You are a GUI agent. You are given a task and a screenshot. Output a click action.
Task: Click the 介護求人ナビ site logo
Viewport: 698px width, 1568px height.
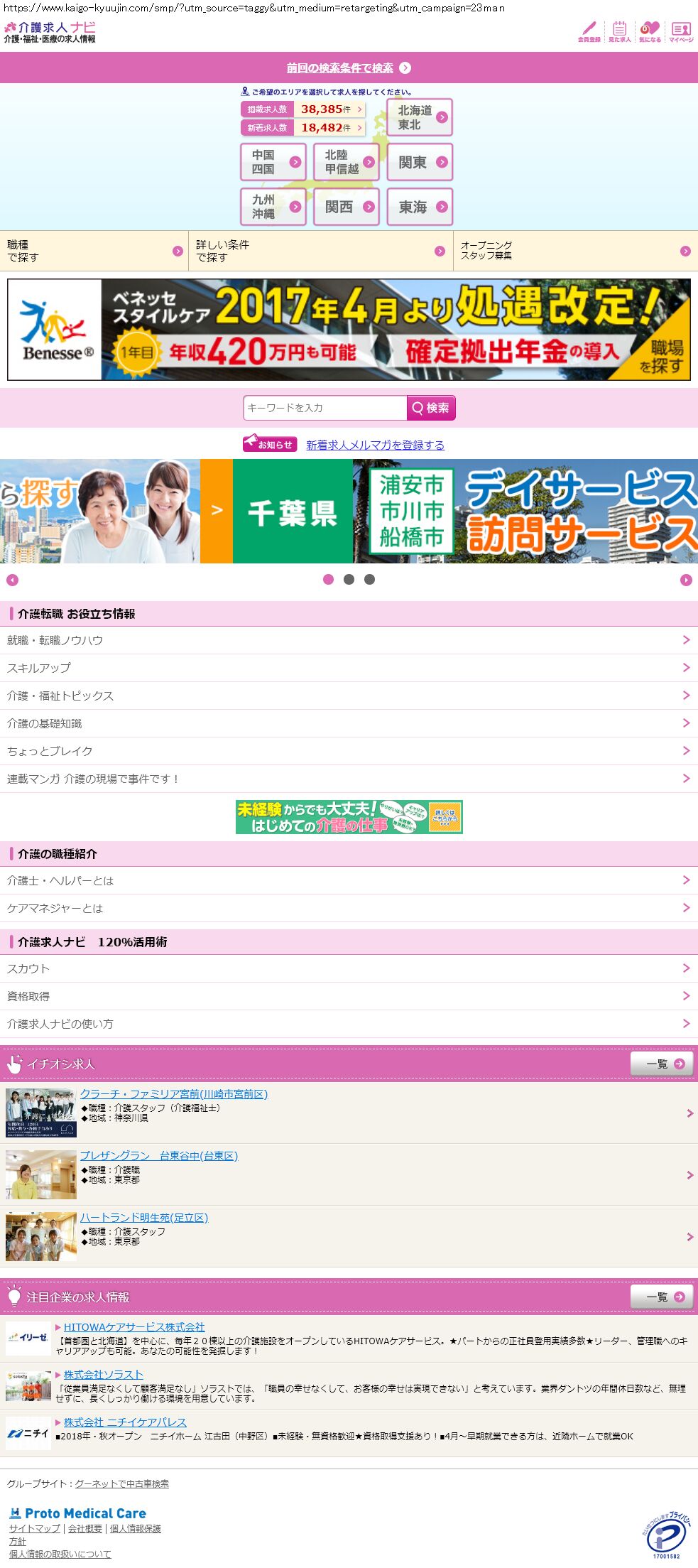[x=50, y=32]
